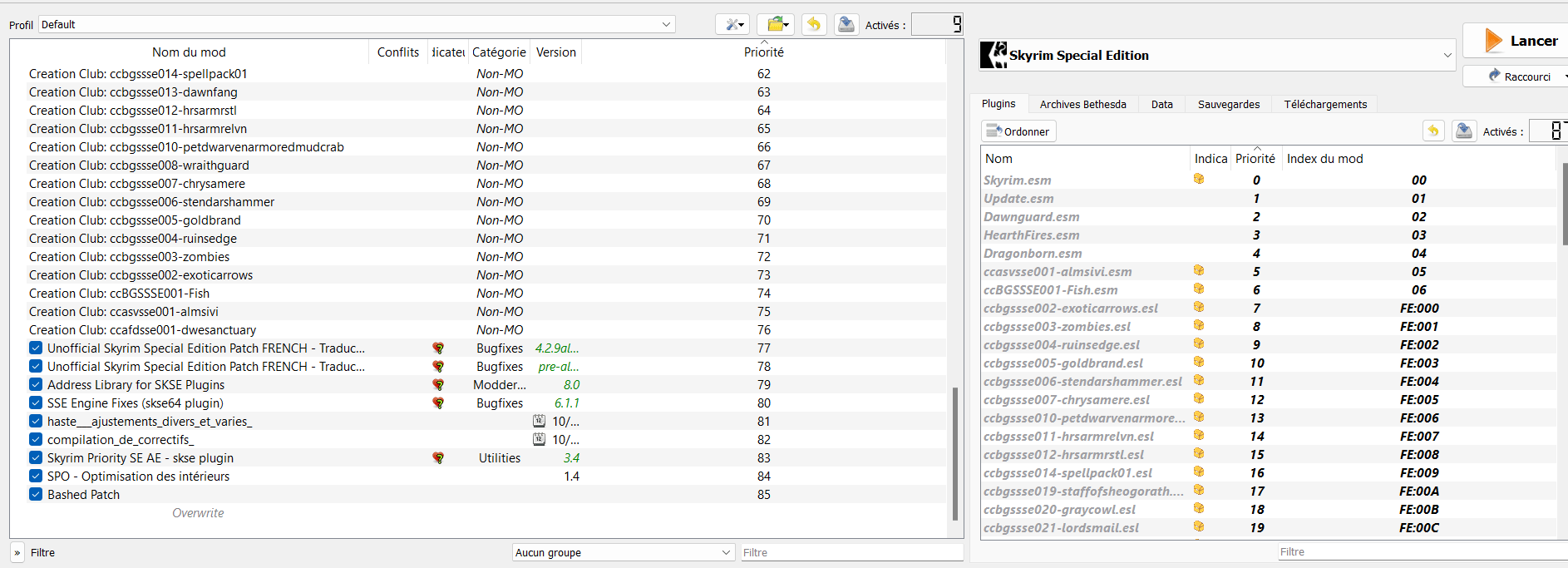Click the Skyrim Special Edition game logo
Image resolution: width=1568 pixels, height=568 pixels.
pyautogui.click(x=994, y=55)
